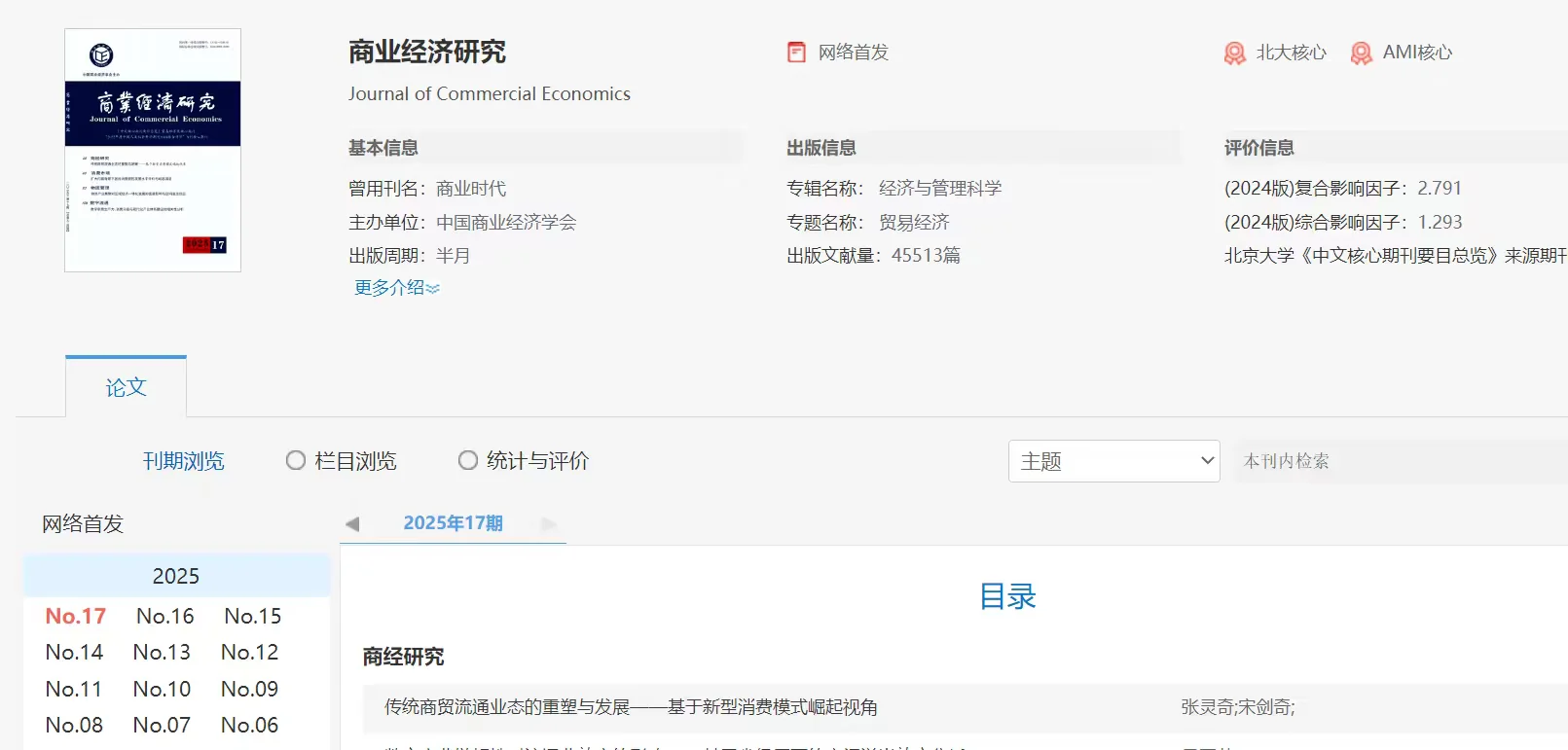Open issue No.16

point(165,616)
